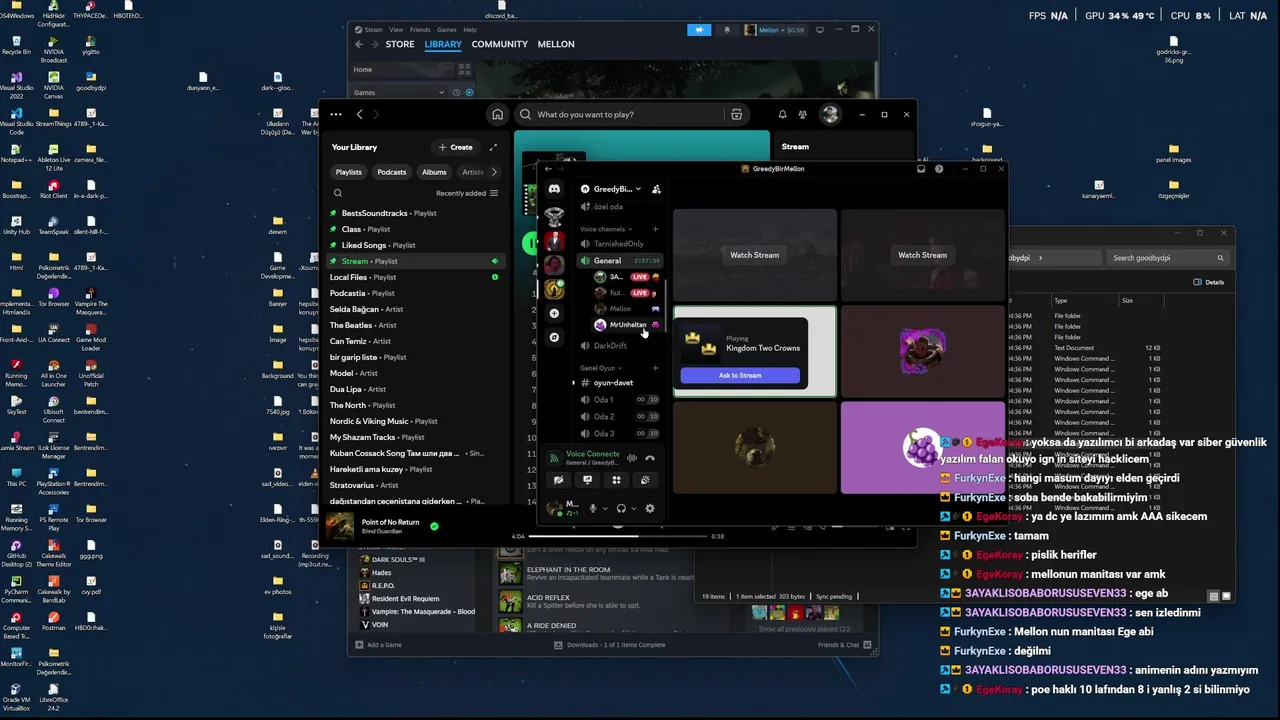Open Spotify three-dots menu
This screenshot has width=1280, height=720.
pyautogui.click(x=335, y=114)
